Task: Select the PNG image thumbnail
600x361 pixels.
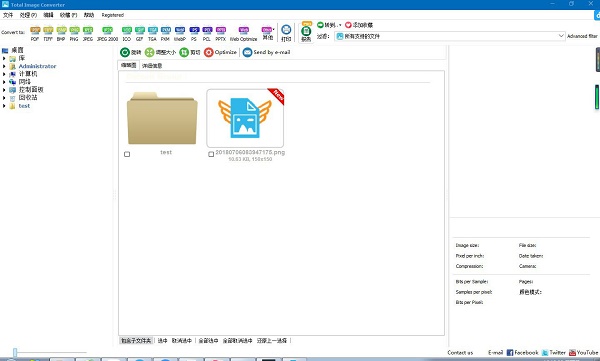Action: click(245, 118)
